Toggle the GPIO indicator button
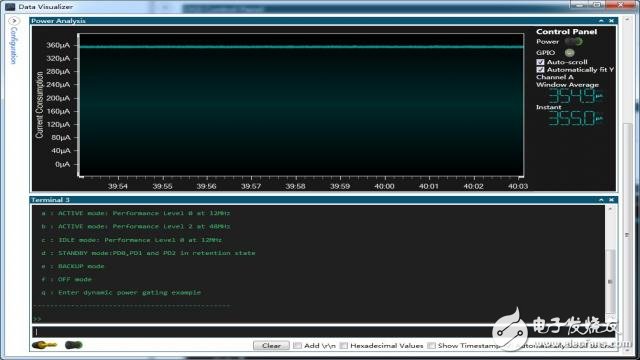 (569, 53)
